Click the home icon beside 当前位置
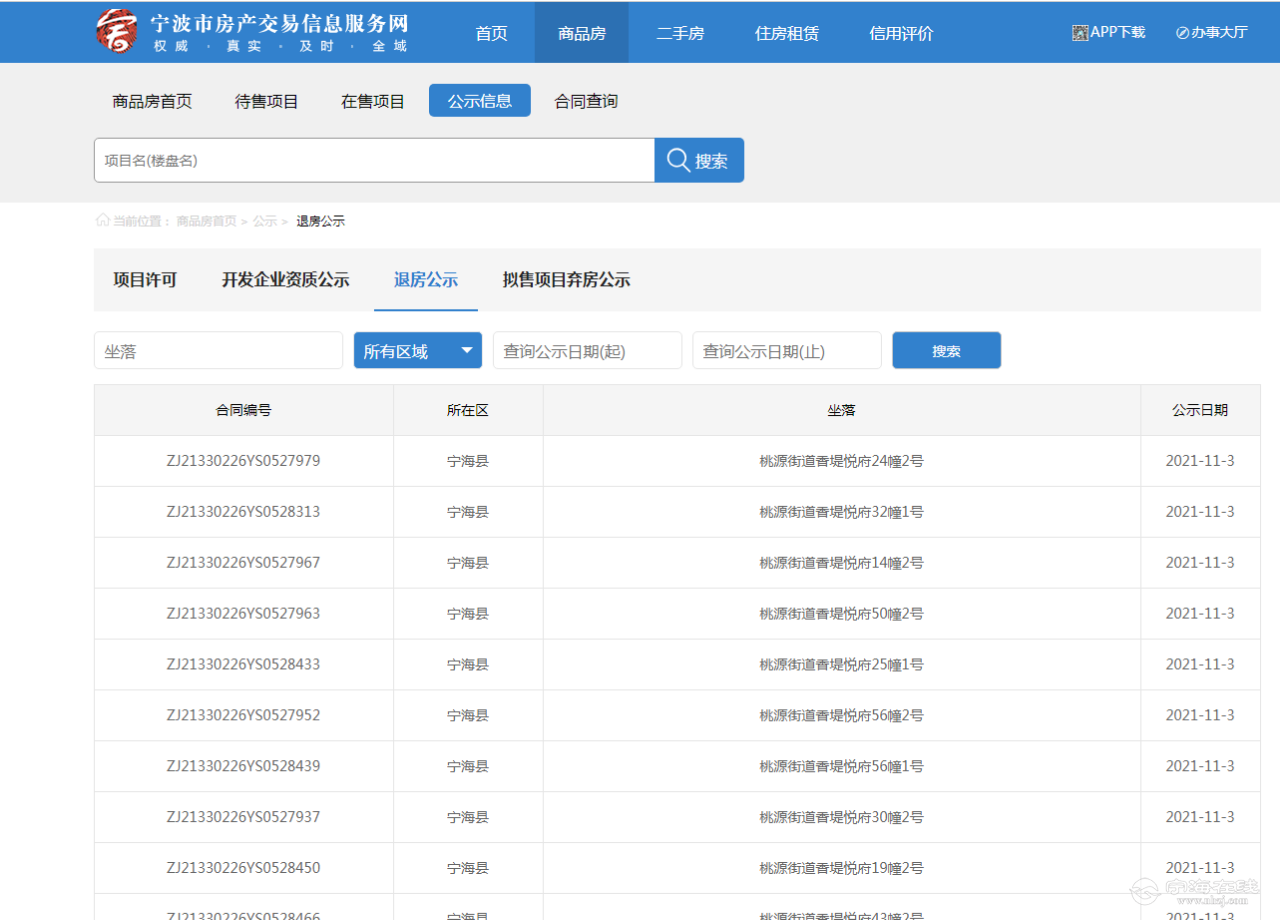Screen dimensions: 1280x920 click(x=102, y=220)
